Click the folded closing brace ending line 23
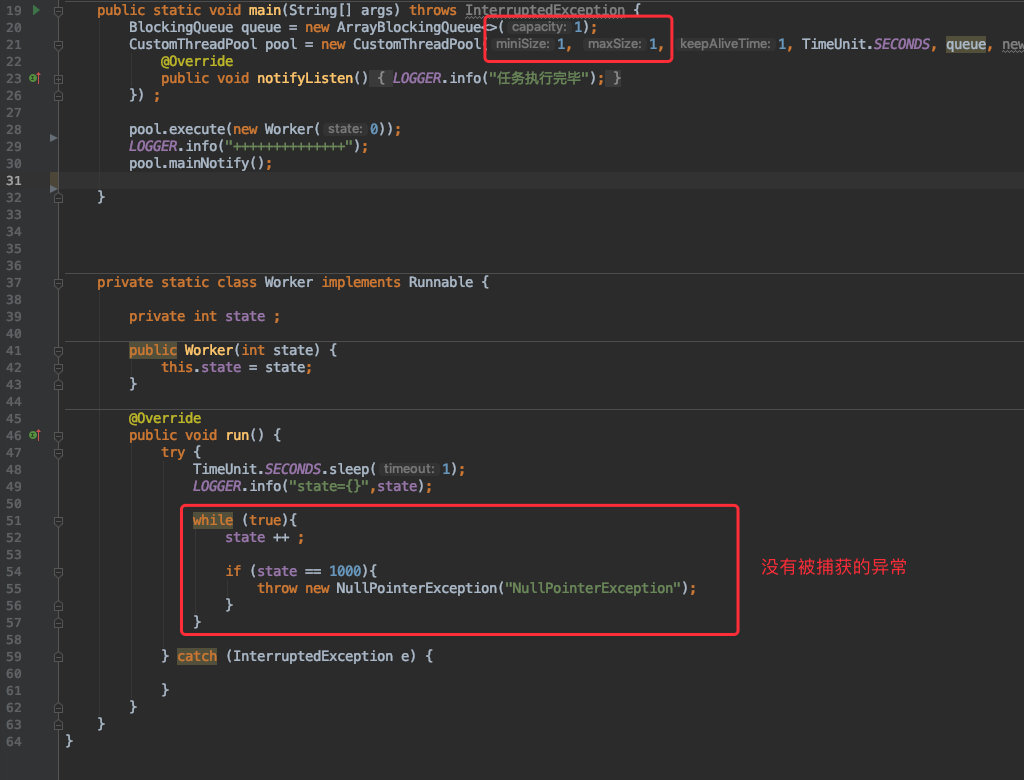1024x780 pixels. coord(616,78)
